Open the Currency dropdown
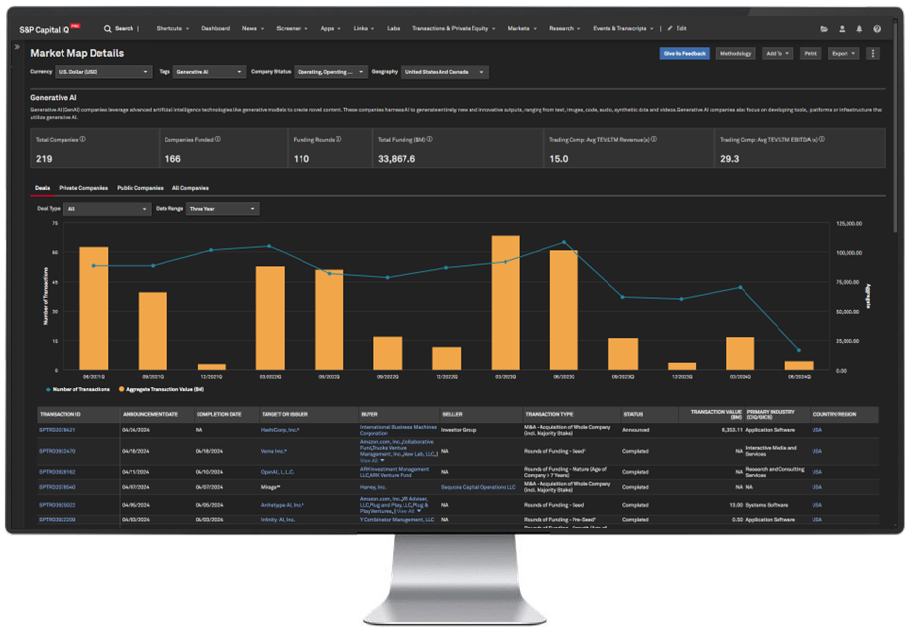Viewport: 911px width, 629px height. pos(104,72)
